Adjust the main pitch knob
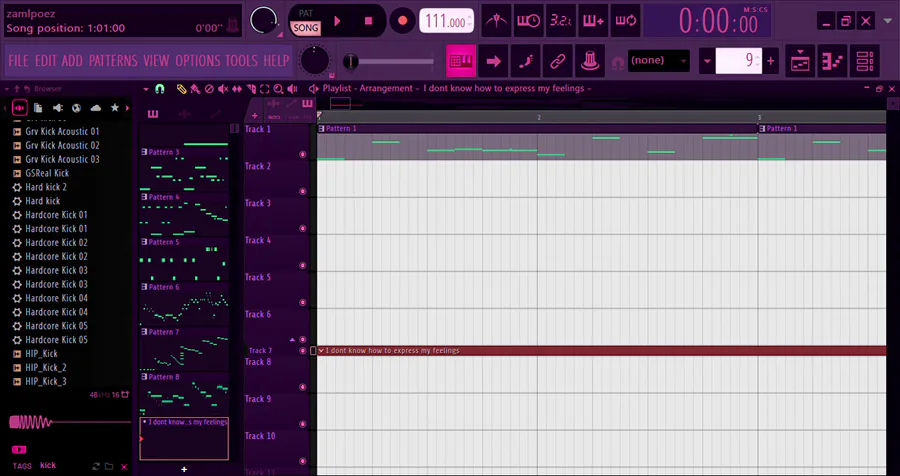The height and width of the screenshot is (476, 900). coord(315,60)
